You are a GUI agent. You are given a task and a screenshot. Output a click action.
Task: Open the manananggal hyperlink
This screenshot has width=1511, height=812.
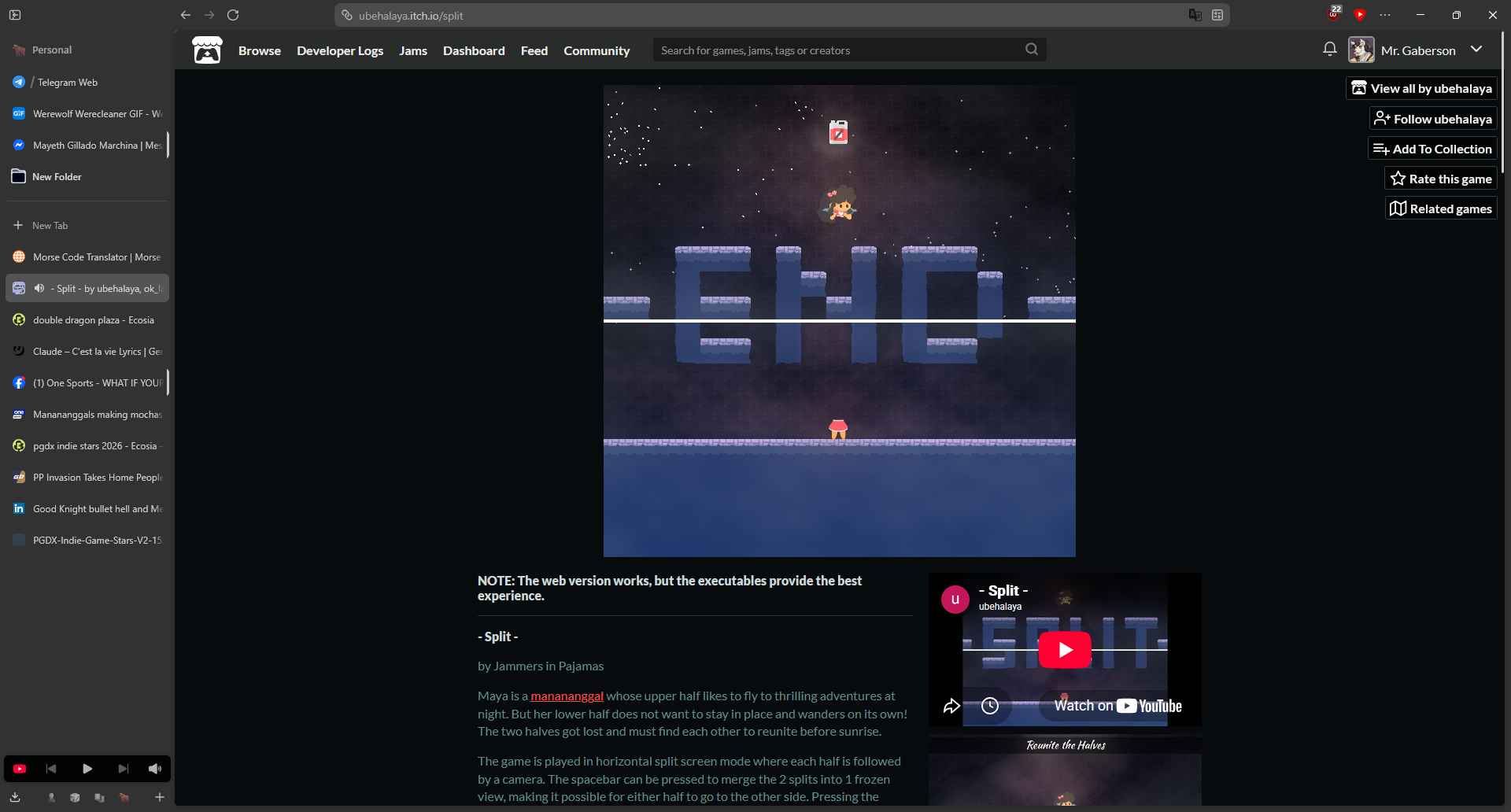[567, 696]
